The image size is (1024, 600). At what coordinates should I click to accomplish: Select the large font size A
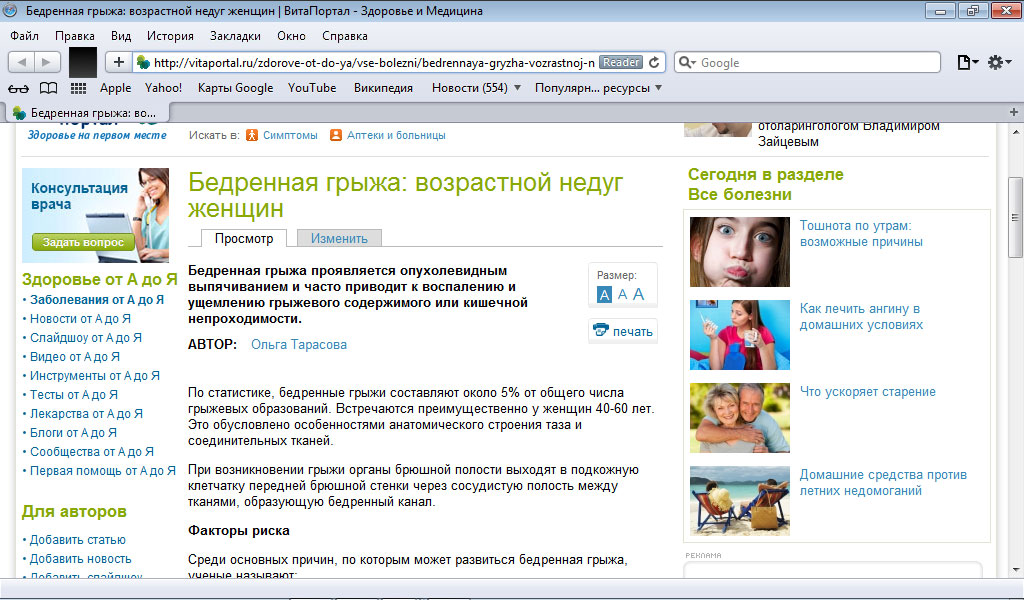pyautogui.click(x=639, y=294)
